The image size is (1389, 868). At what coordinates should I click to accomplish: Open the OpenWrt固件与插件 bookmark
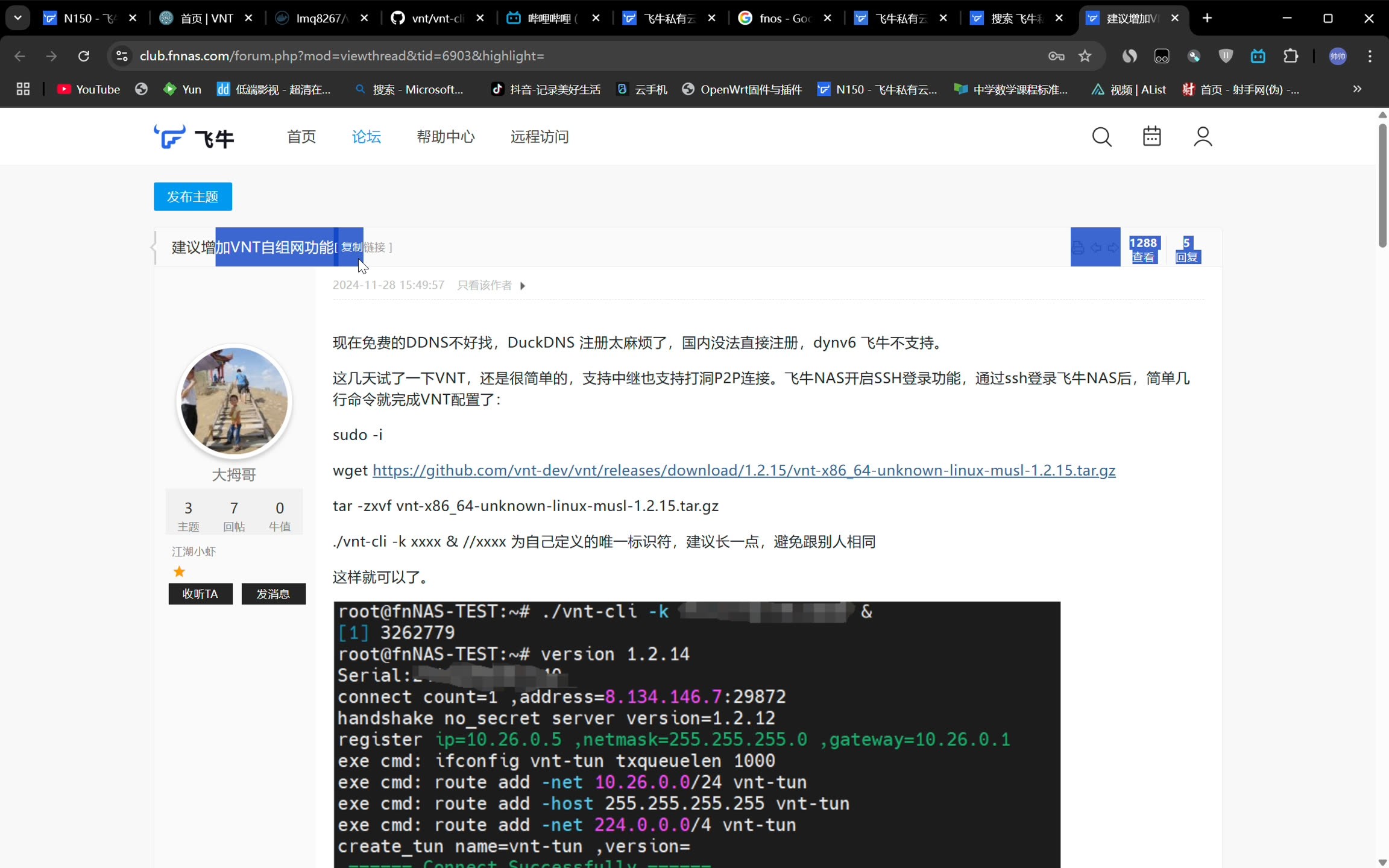[x=742, y=89]
